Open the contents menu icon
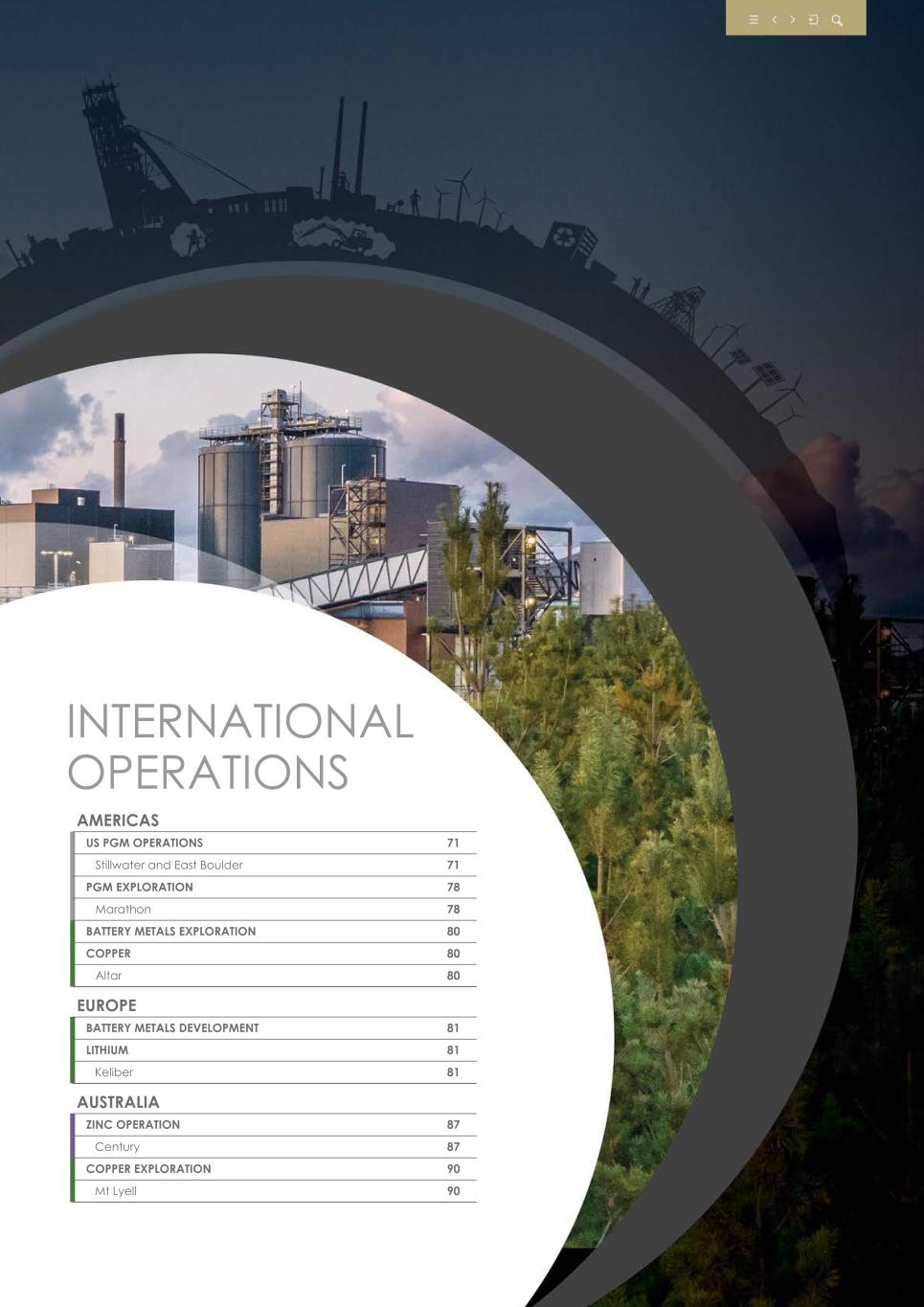The image size is (924, 1307). [x=754, y=20]
